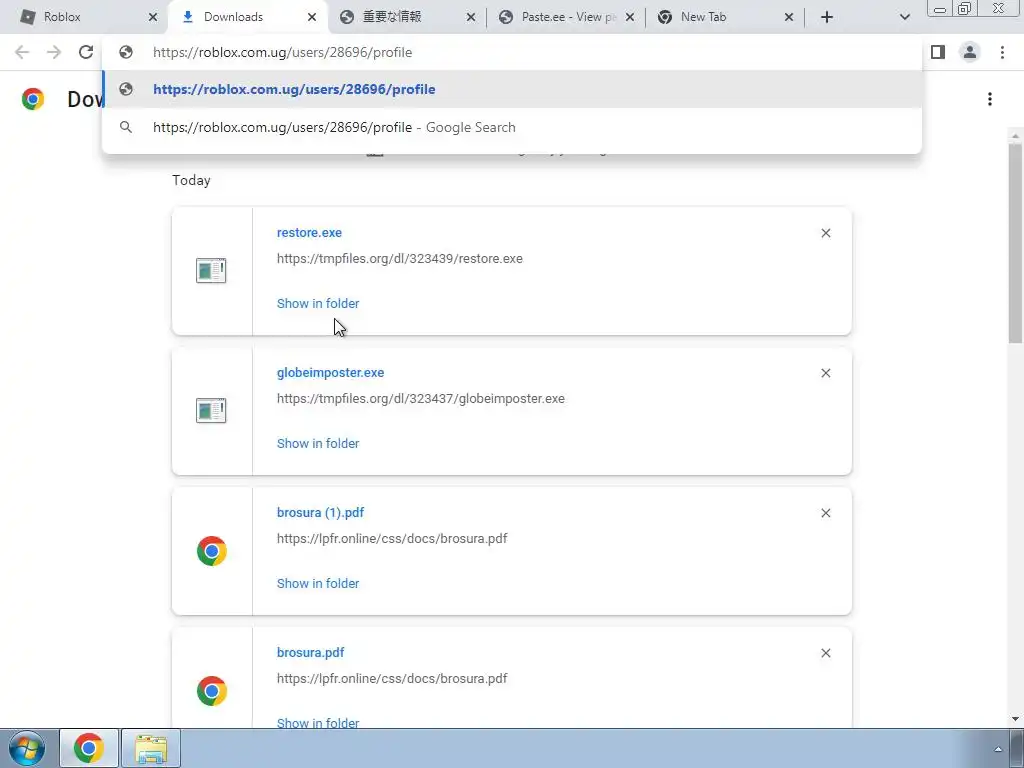The height and width of the screenshot is (768, 1024).
Task: Go forward to next page
Action: coord(54,52)
